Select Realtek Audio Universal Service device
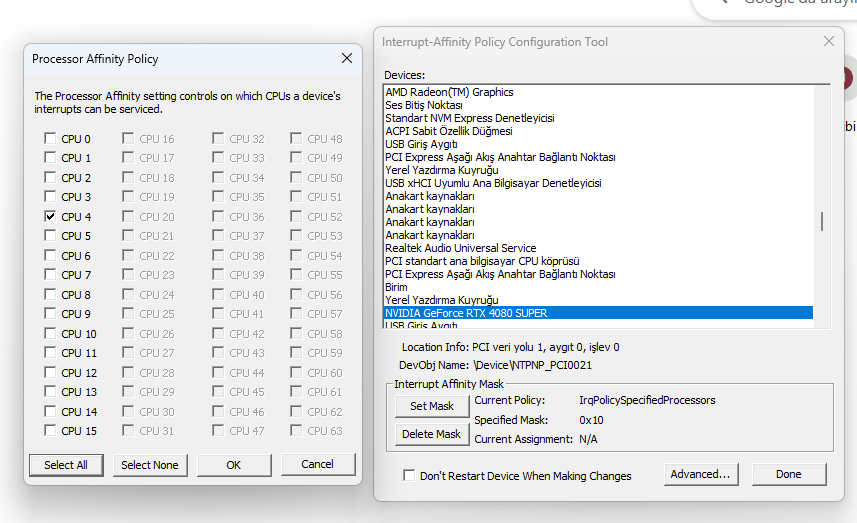857x523 pixels. [x=461, y=248]
